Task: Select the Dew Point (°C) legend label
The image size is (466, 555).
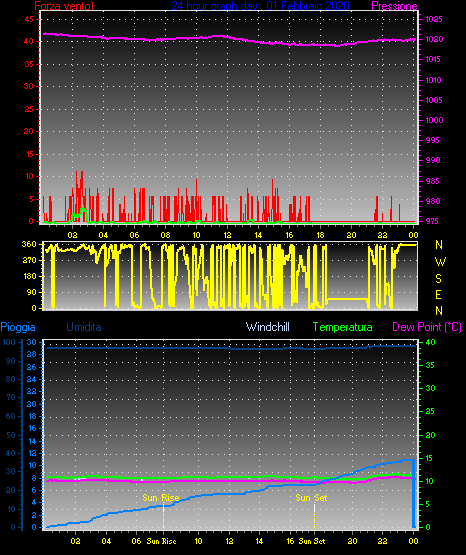Action: (427, 327)
